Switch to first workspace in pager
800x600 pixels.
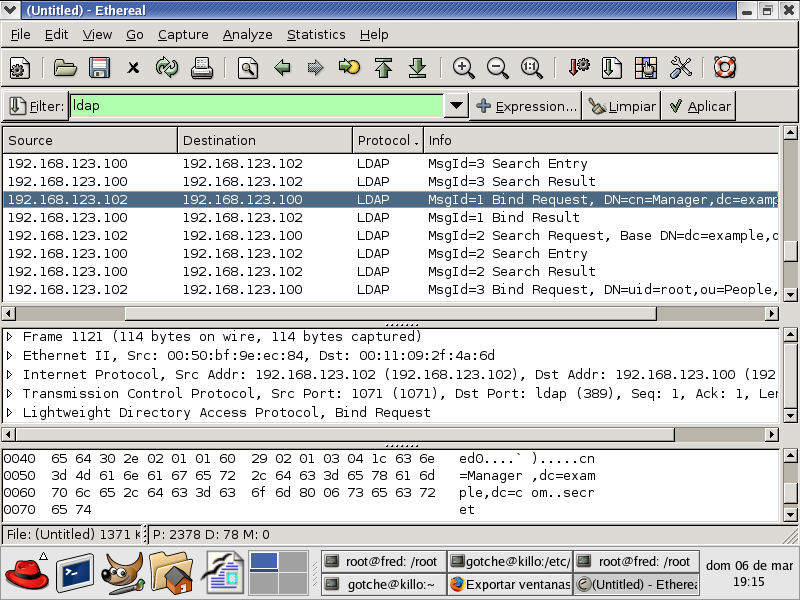tap(264, 562)
